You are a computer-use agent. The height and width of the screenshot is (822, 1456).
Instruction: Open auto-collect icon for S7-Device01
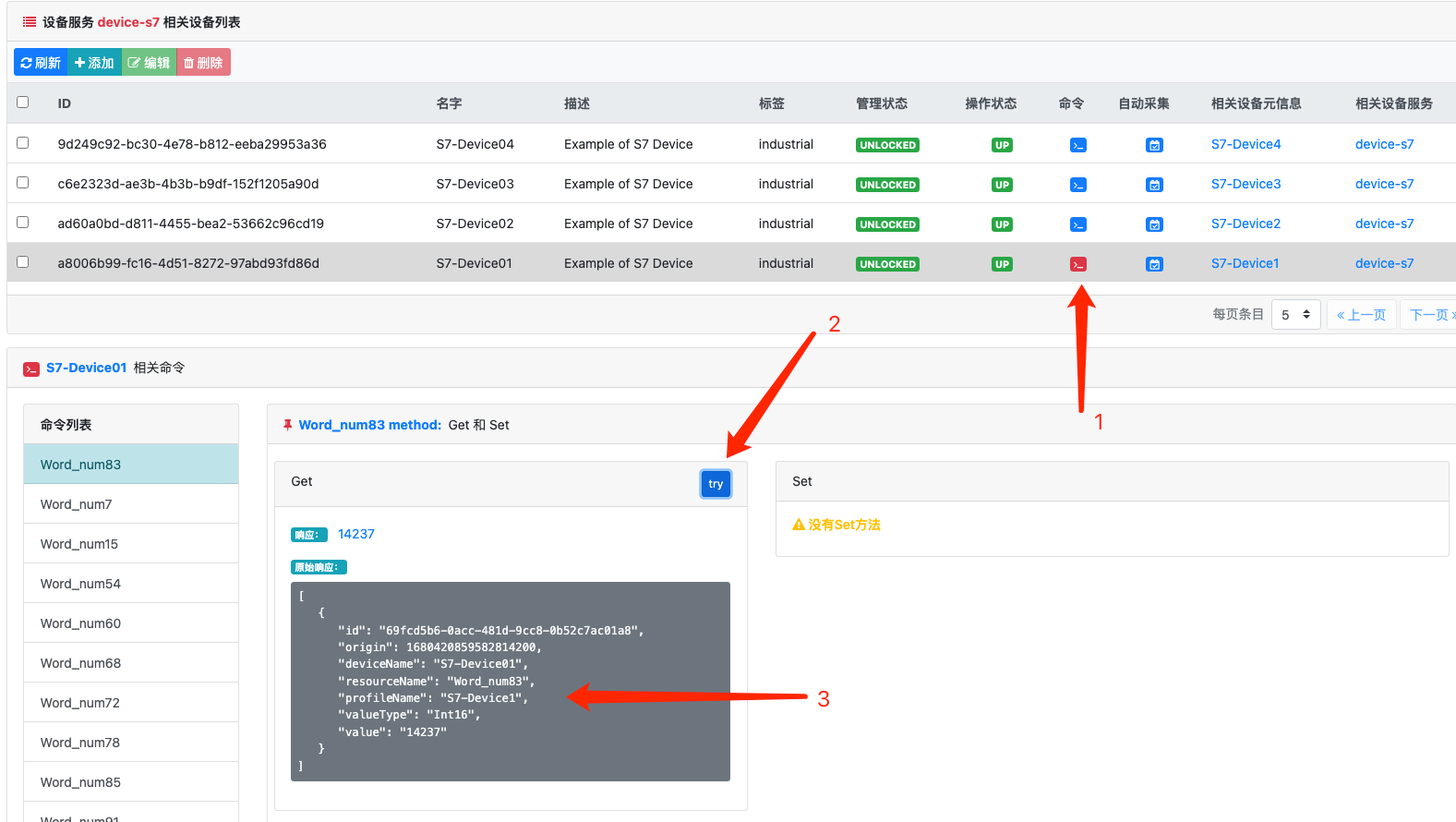1153,264
